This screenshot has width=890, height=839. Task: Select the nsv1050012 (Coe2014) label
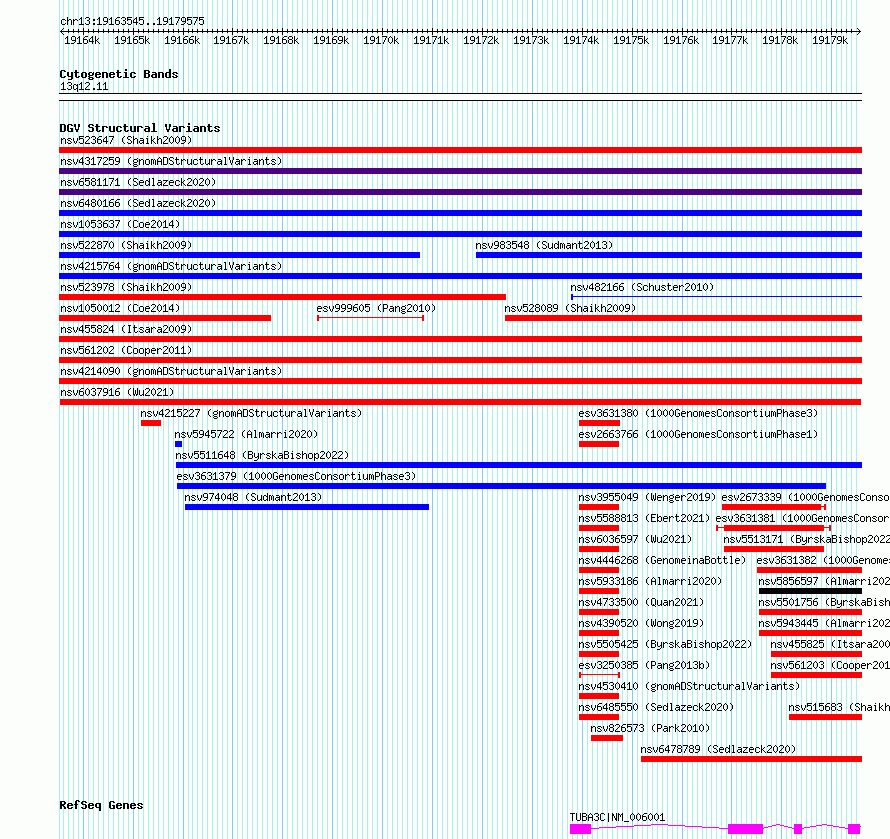pyautogui.click(x=120, y=308)
